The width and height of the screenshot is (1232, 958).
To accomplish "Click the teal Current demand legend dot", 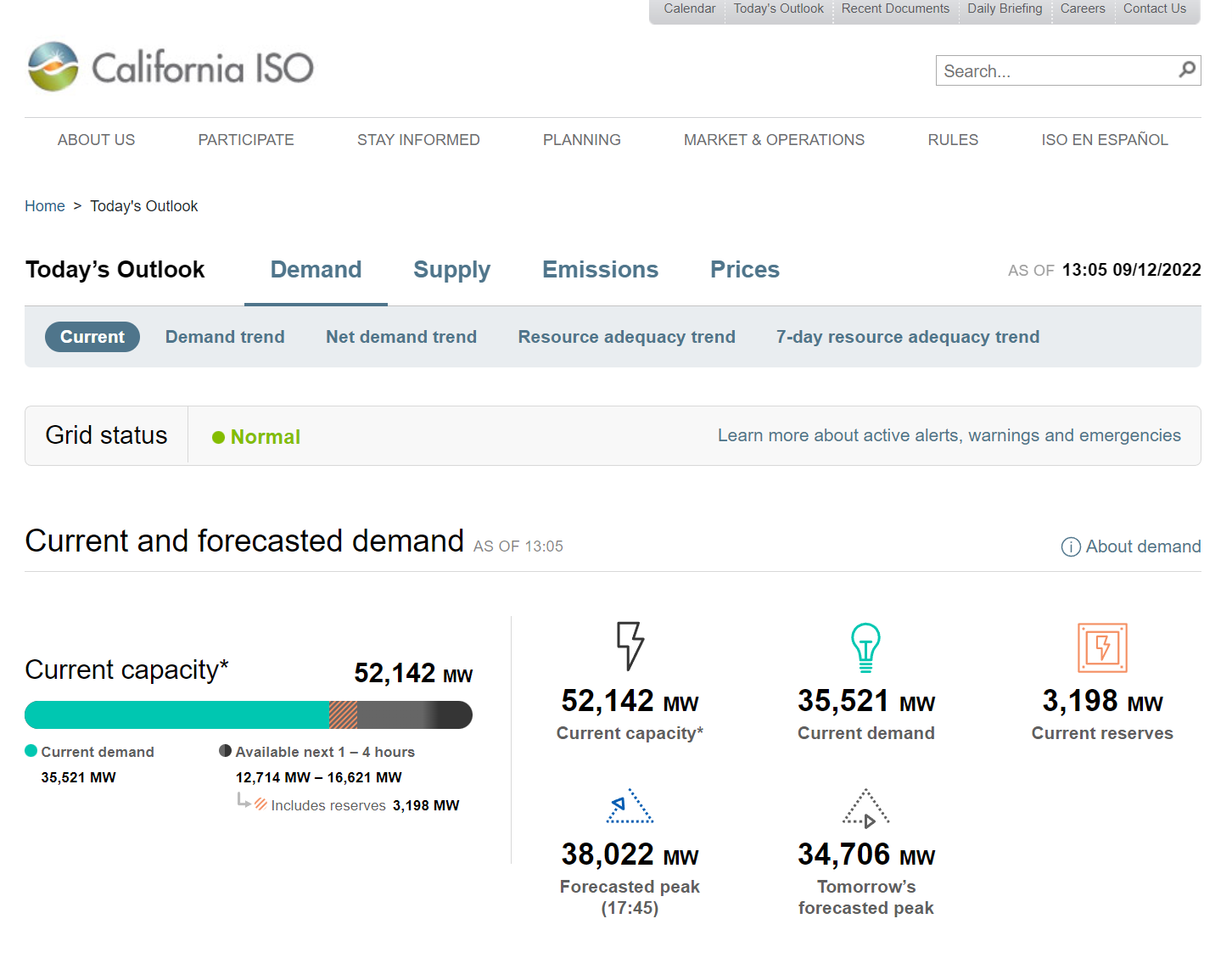I will pyautogui.click(x=31, y=751).
